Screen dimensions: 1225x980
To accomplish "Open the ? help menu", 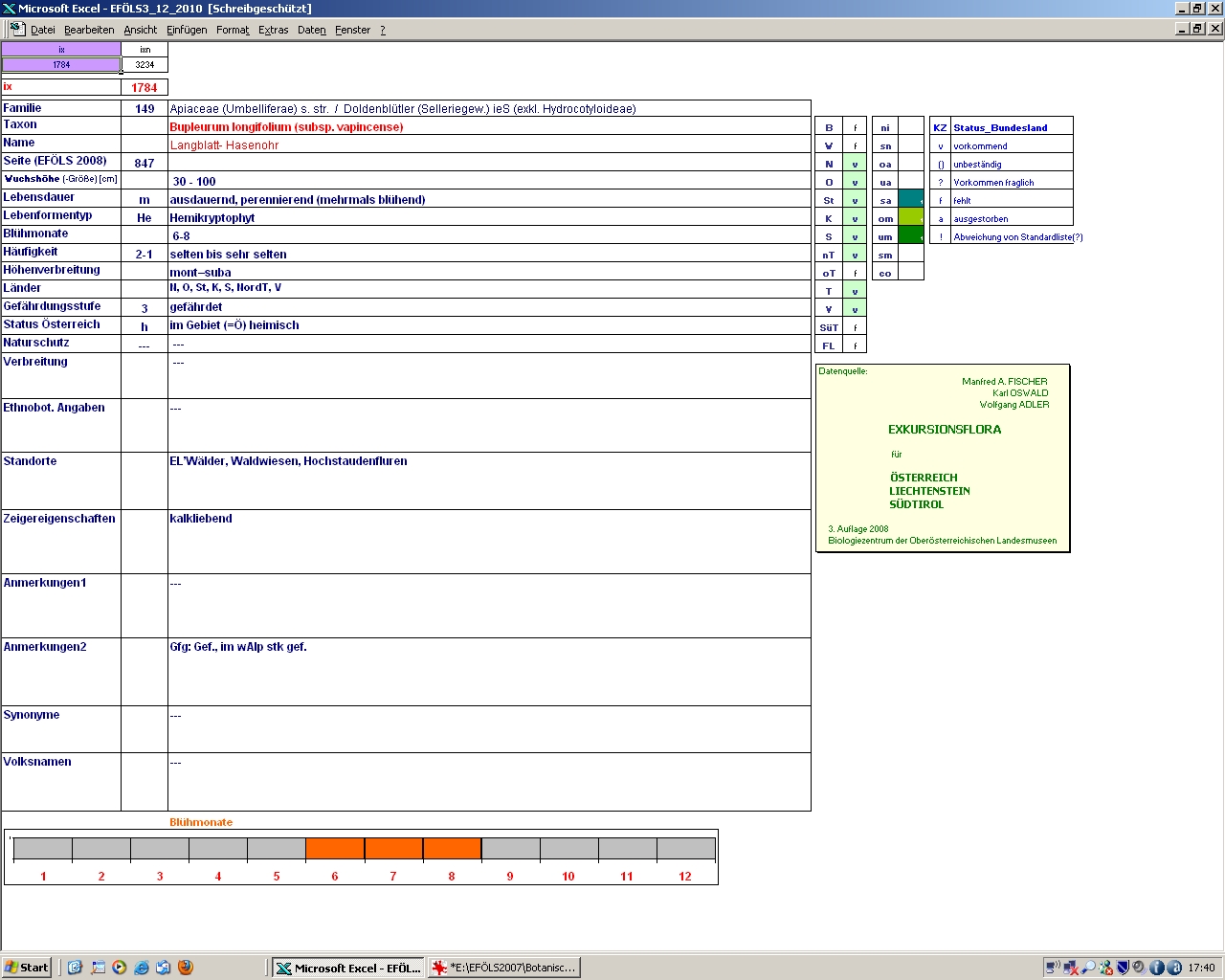I will pos(383,30).
